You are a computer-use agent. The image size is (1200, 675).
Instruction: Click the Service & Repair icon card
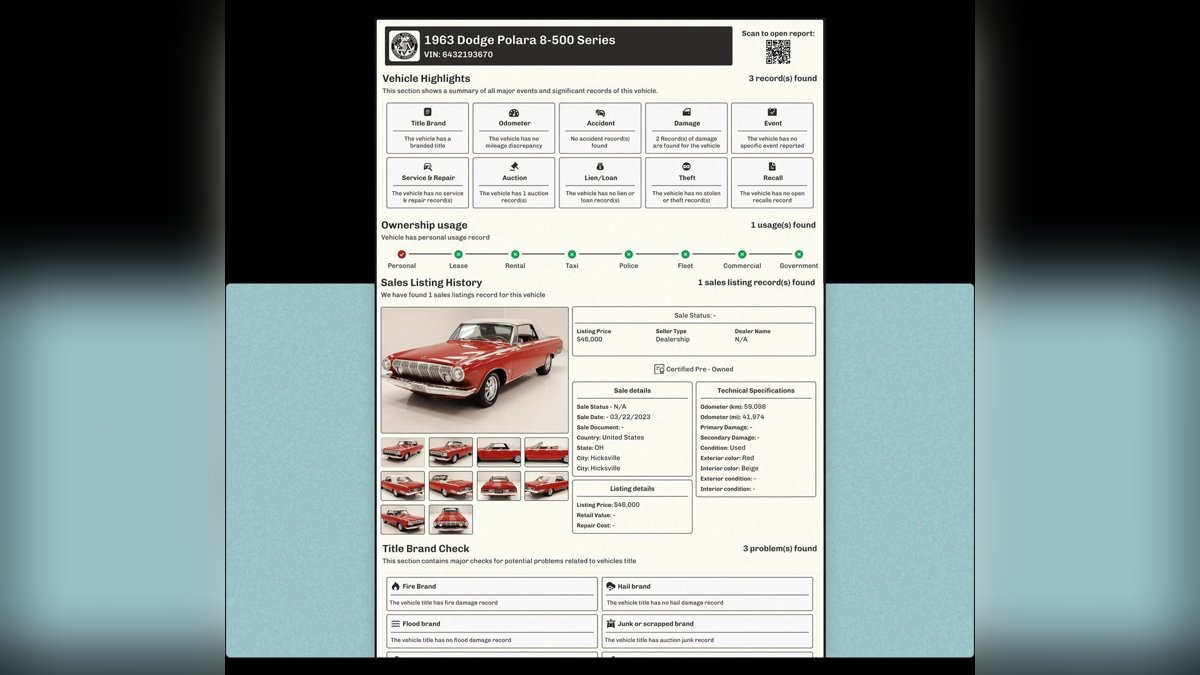pos(428,183)
